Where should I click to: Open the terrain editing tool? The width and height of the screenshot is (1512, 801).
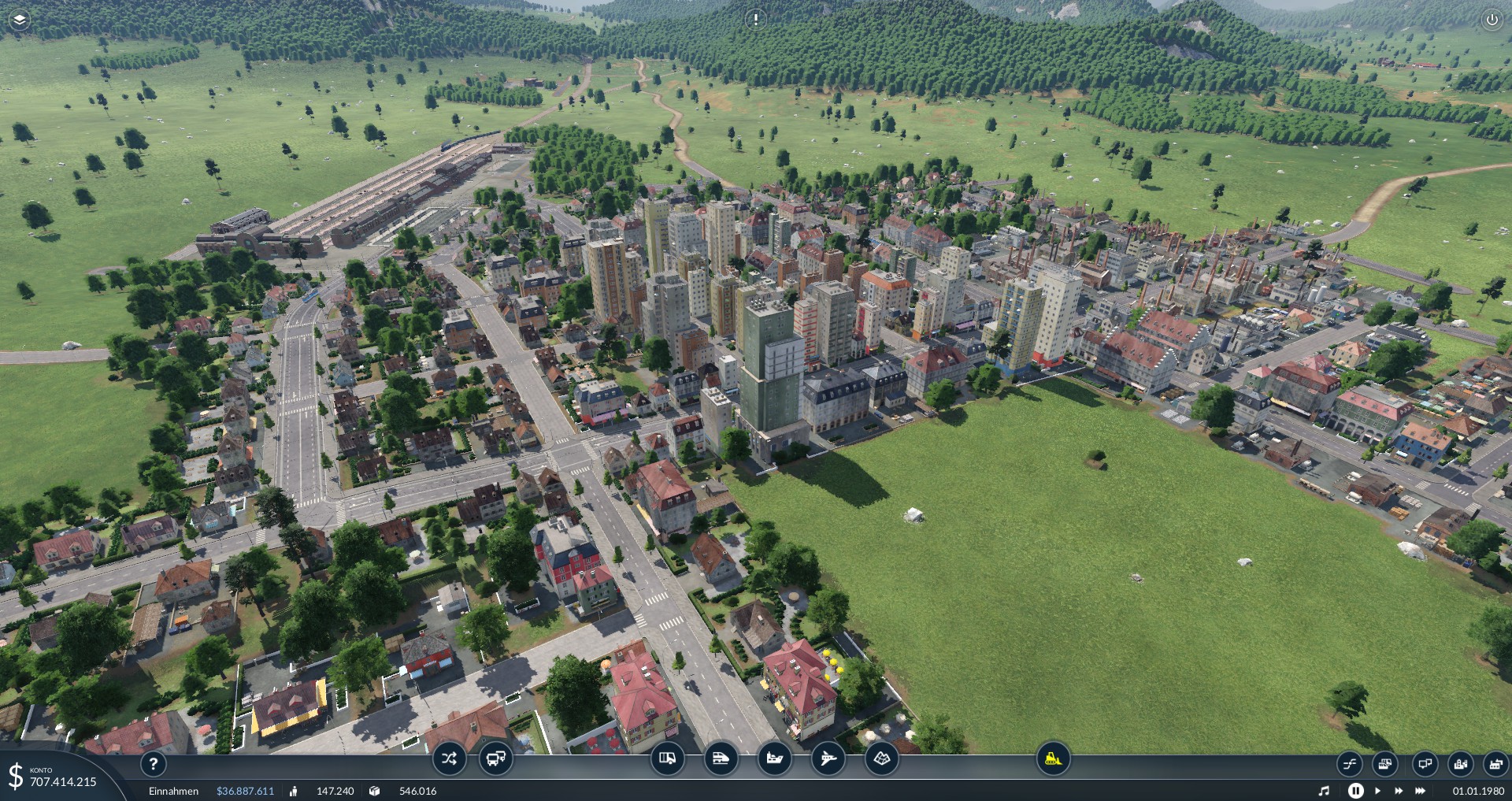(x=881, y=758)
